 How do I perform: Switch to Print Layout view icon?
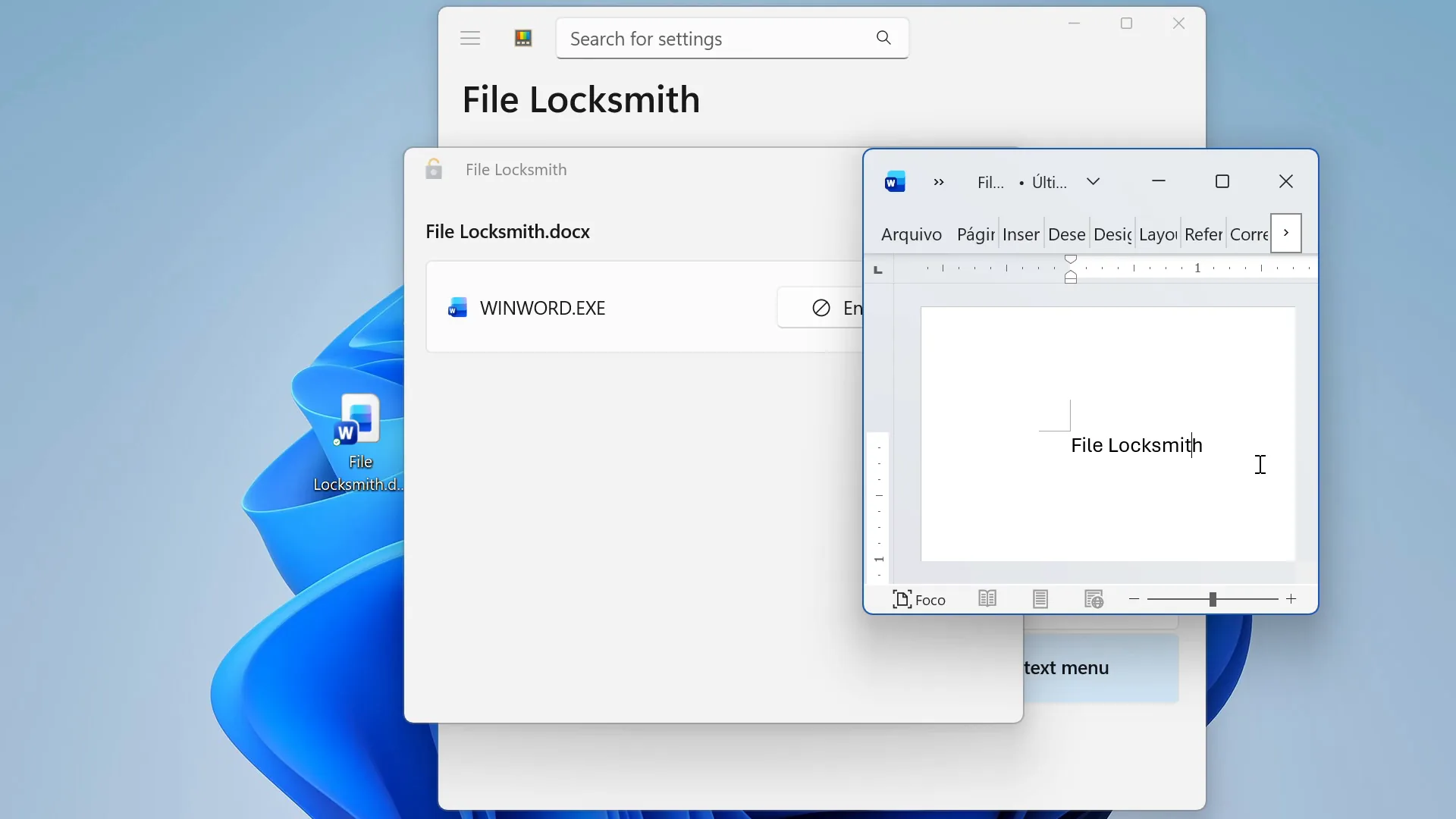tap(1040, 599)
